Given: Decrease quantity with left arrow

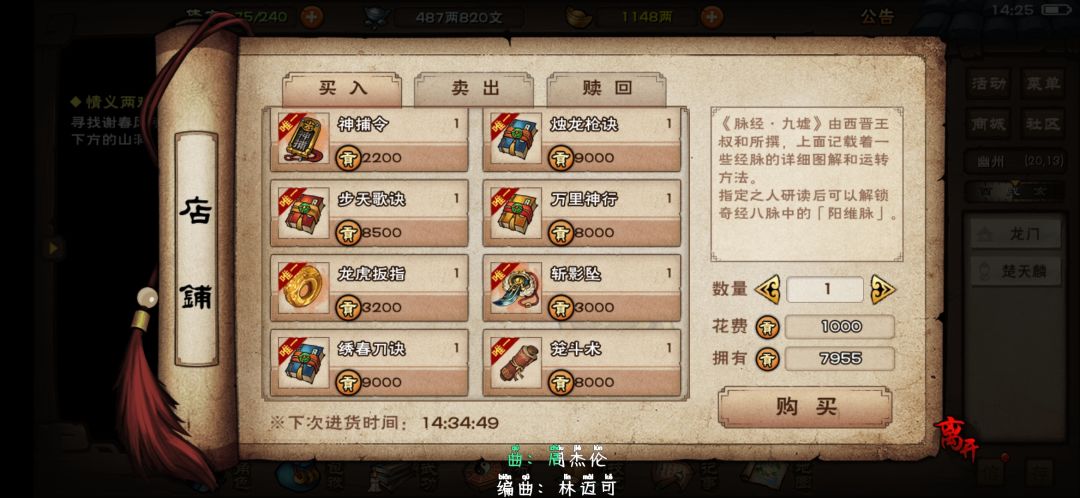Looking at the screenshot, I should [x=767, y=289].
